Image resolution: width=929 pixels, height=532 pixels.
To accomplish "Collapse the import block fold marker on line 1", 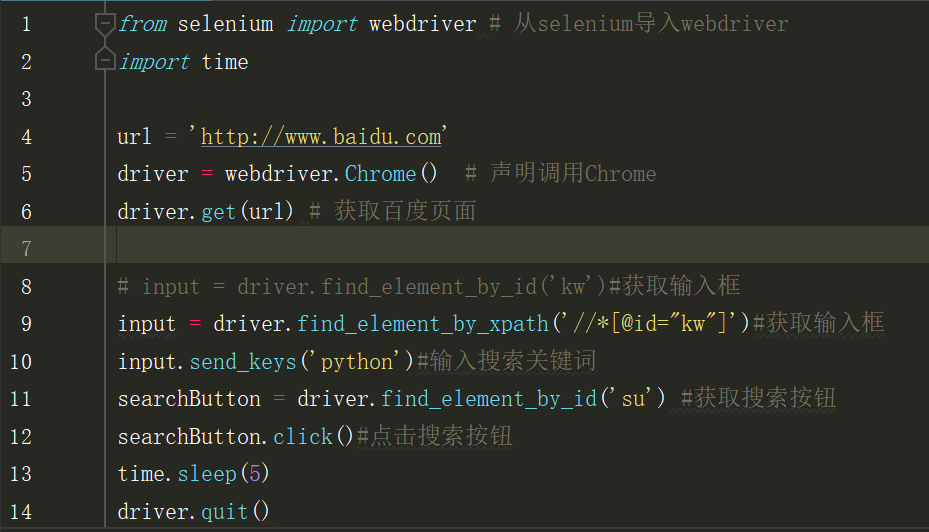I will 104,21.
